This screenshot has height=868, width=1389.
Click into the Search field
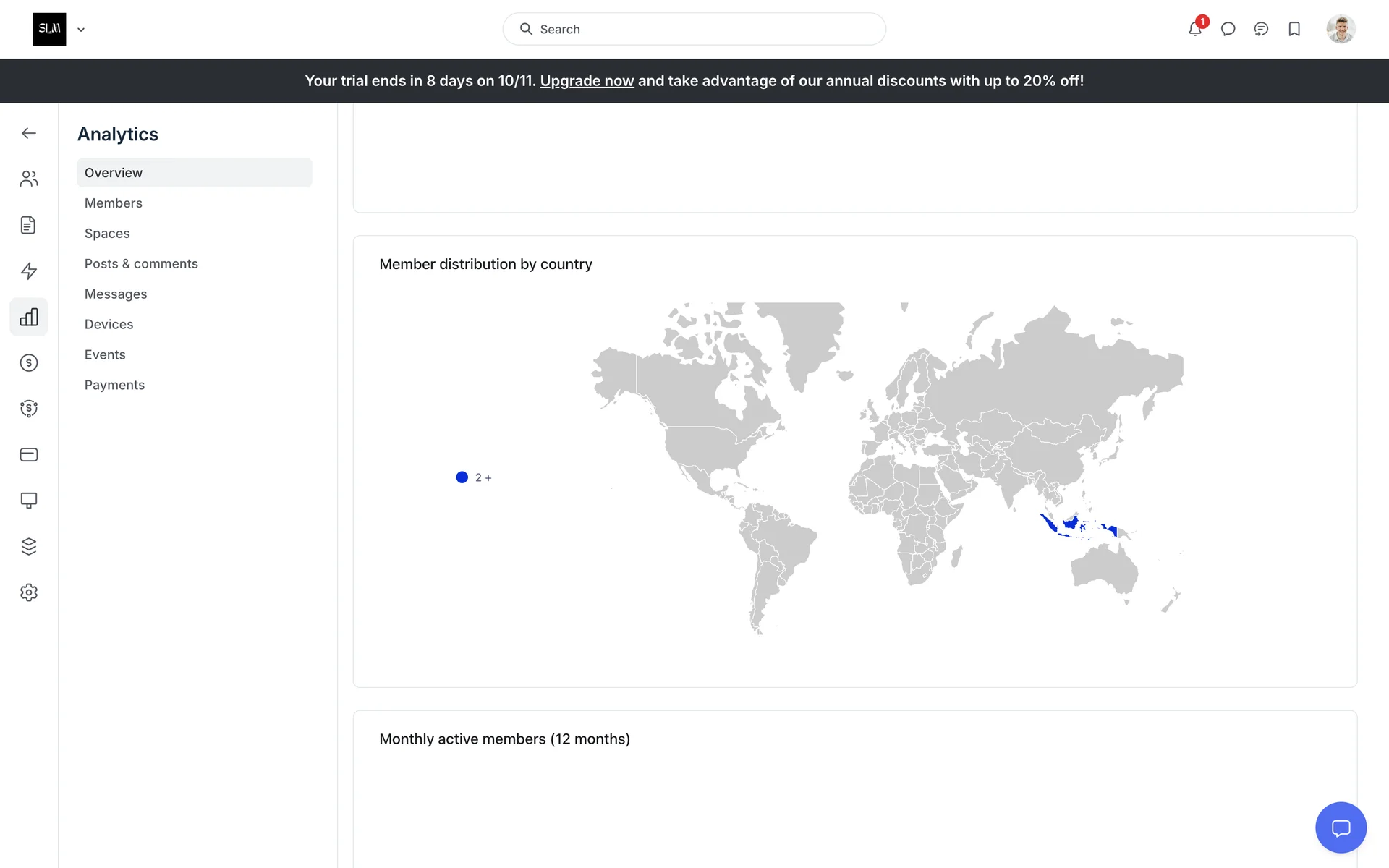(694, 29)
